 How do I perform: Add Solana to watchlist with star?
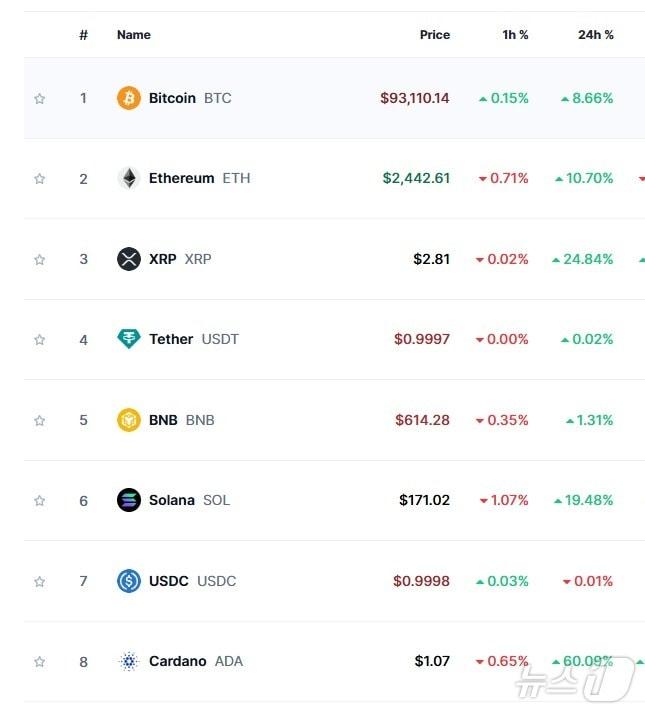tap(40, 501)
